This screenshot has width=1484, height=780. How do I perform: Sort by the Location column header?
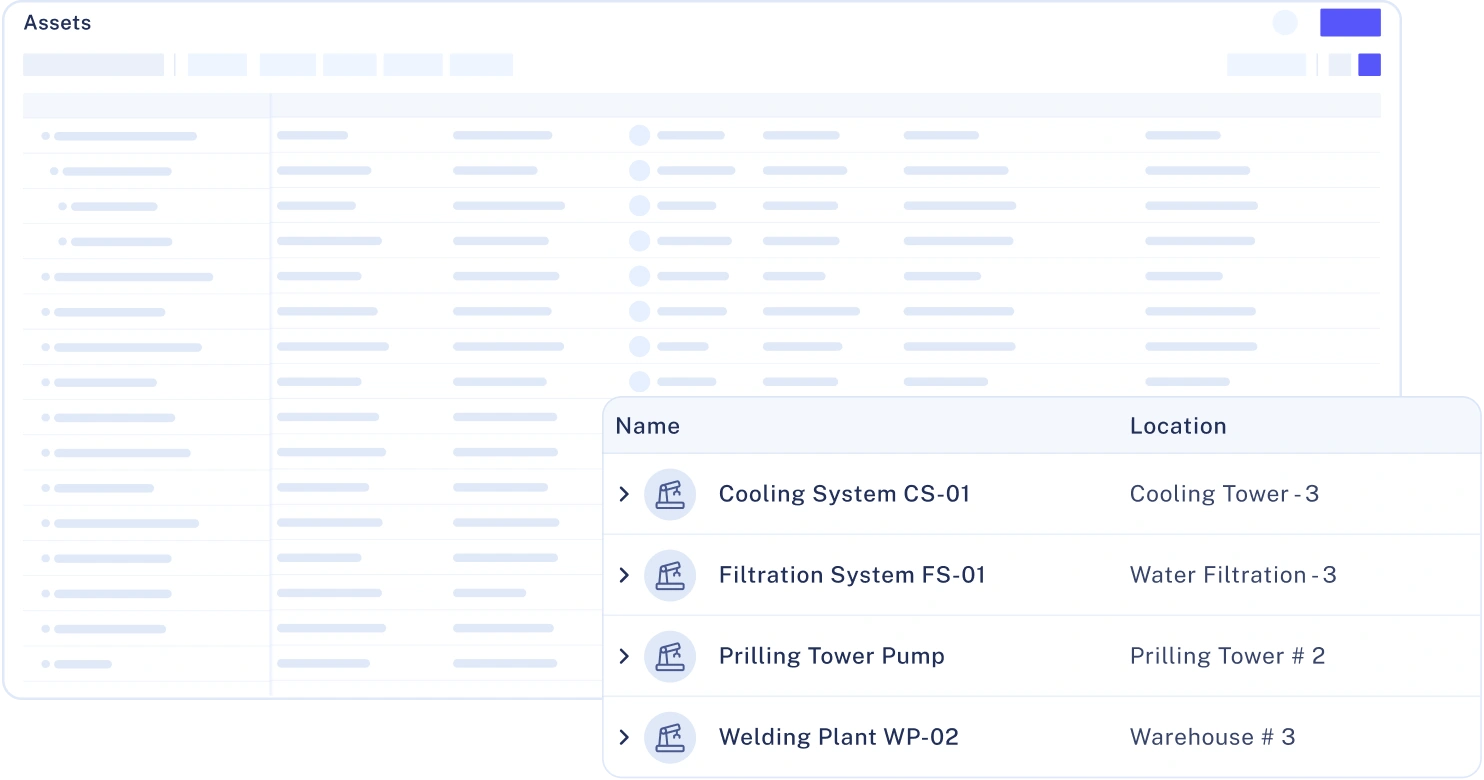pos(1177,426)
